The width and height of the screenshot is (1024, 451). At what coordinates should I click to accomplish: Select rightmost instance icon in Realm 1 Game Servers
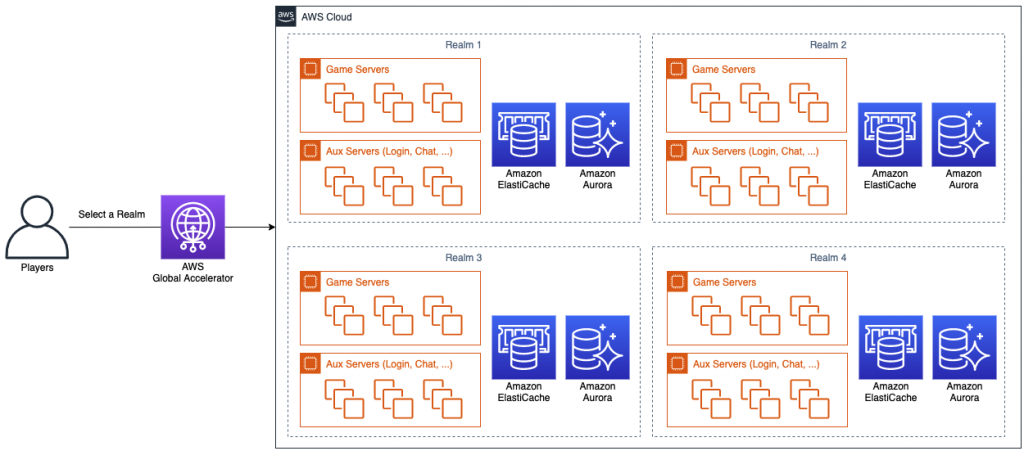(x=442, y=102)
